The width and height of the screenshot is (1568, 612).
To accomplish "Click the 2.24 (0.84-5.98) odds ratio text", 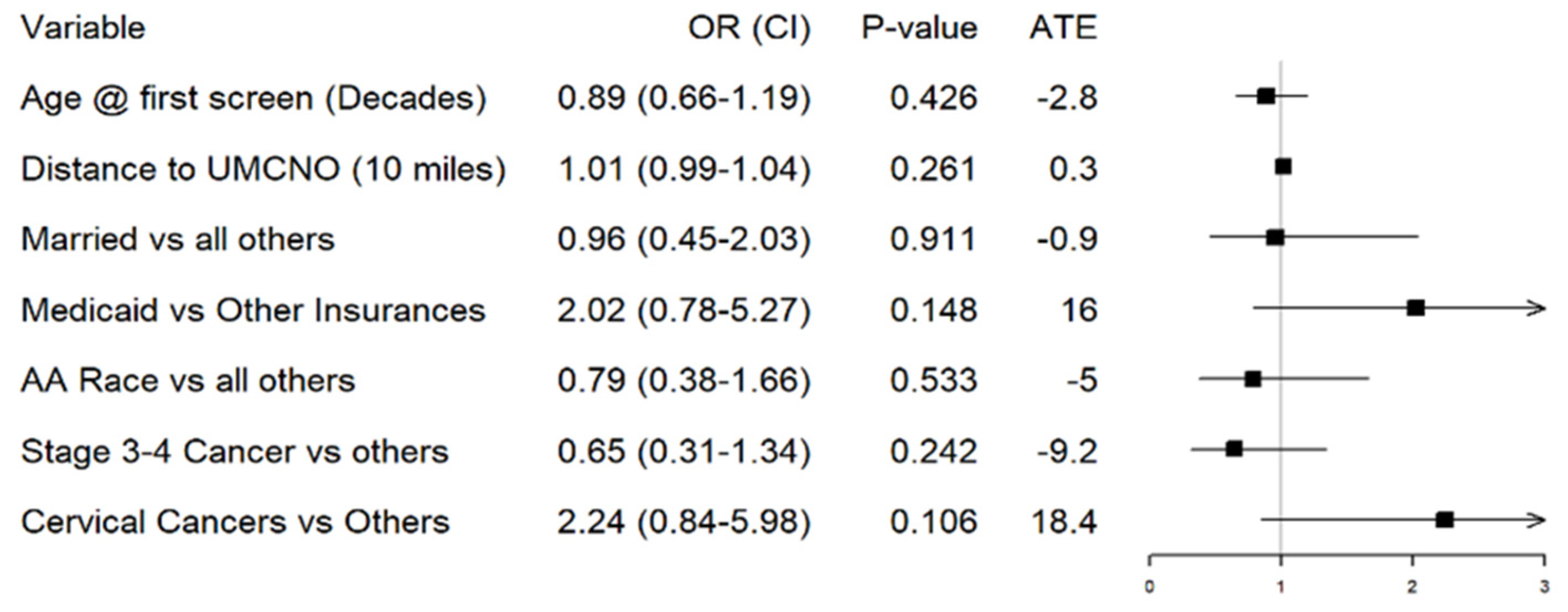I will pyautogui.click(x=684, y=522).
